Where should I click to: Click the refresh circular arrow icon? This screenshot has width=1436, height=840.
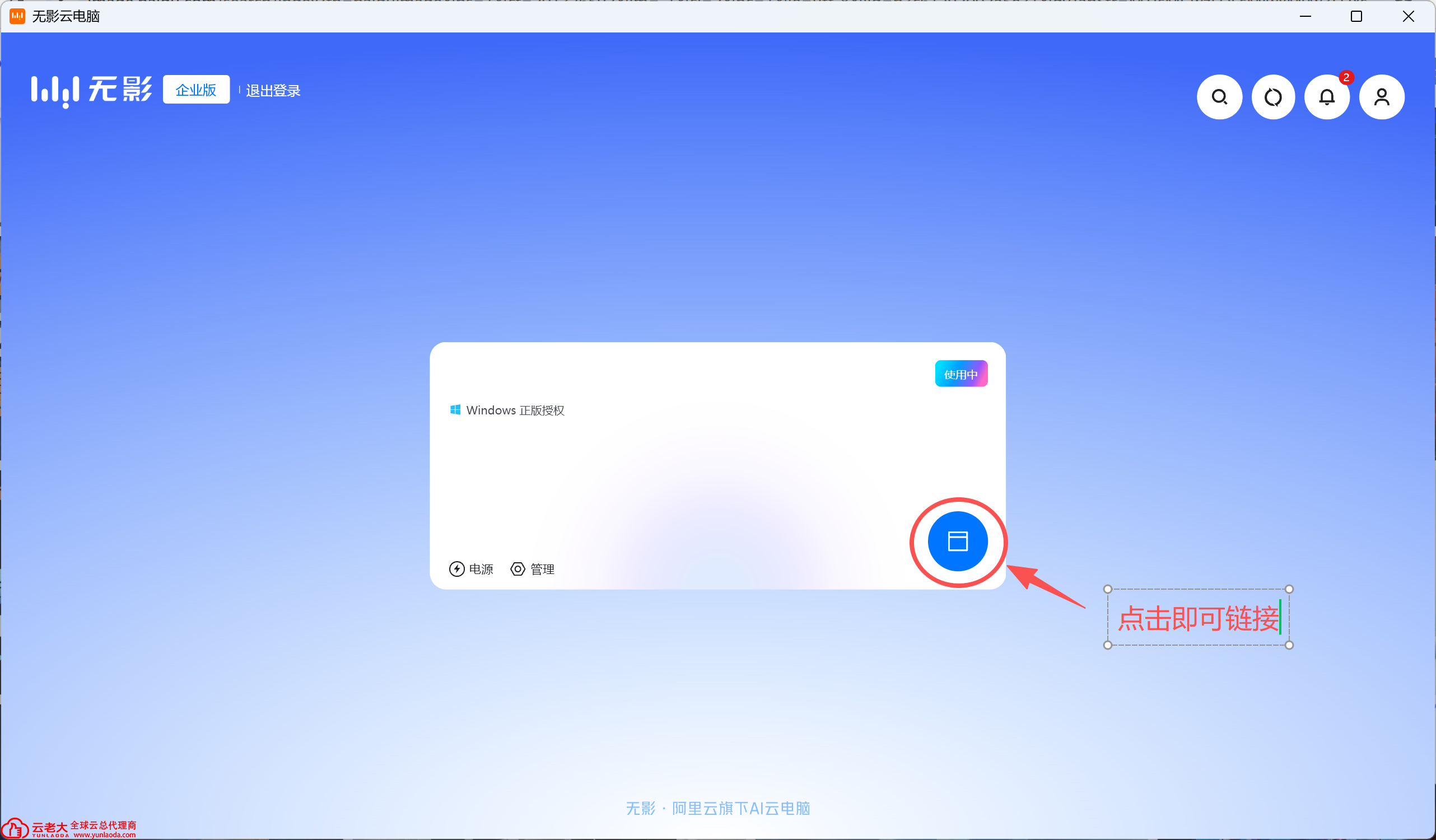click(x=1273, y=97)
